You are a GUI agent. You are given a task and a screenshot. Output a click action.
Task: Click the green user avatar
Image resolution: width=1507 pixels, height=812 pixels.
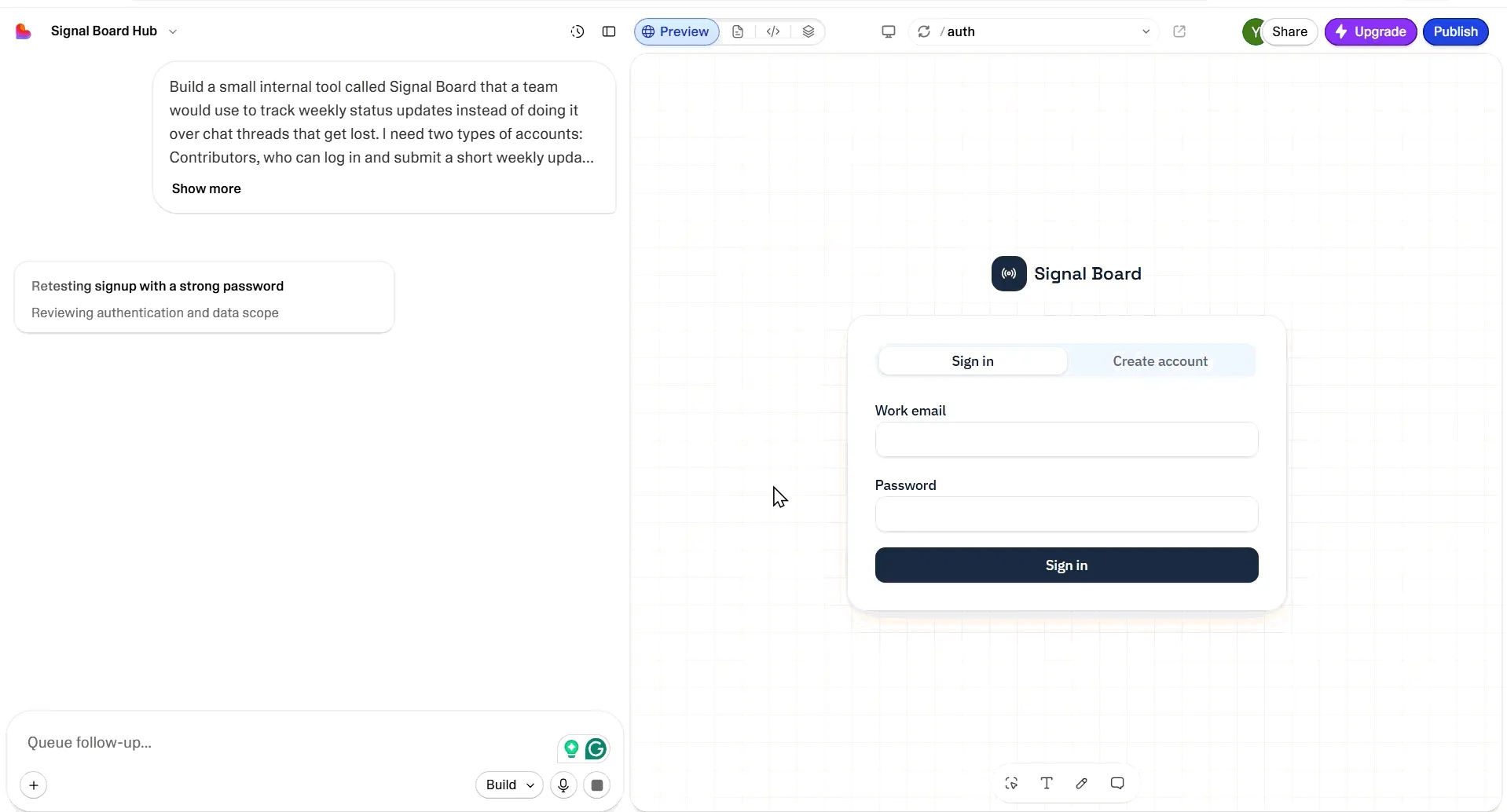click(1252, 31)
